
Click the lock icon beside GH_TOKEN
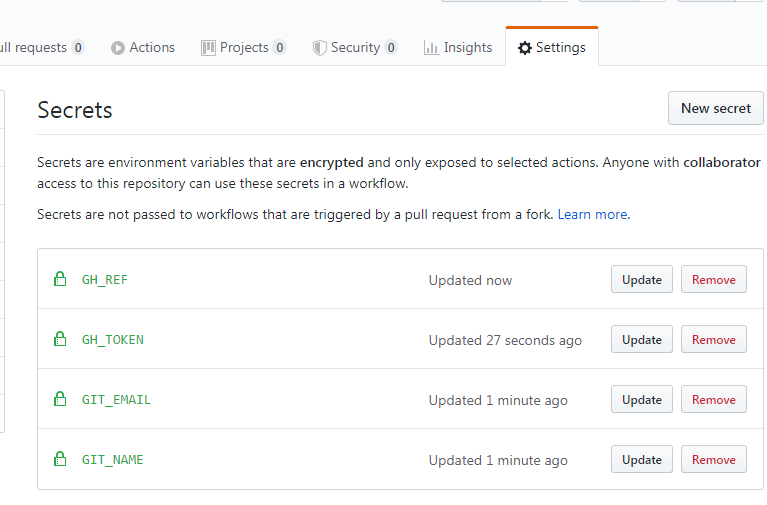click(x=60, y=339)
